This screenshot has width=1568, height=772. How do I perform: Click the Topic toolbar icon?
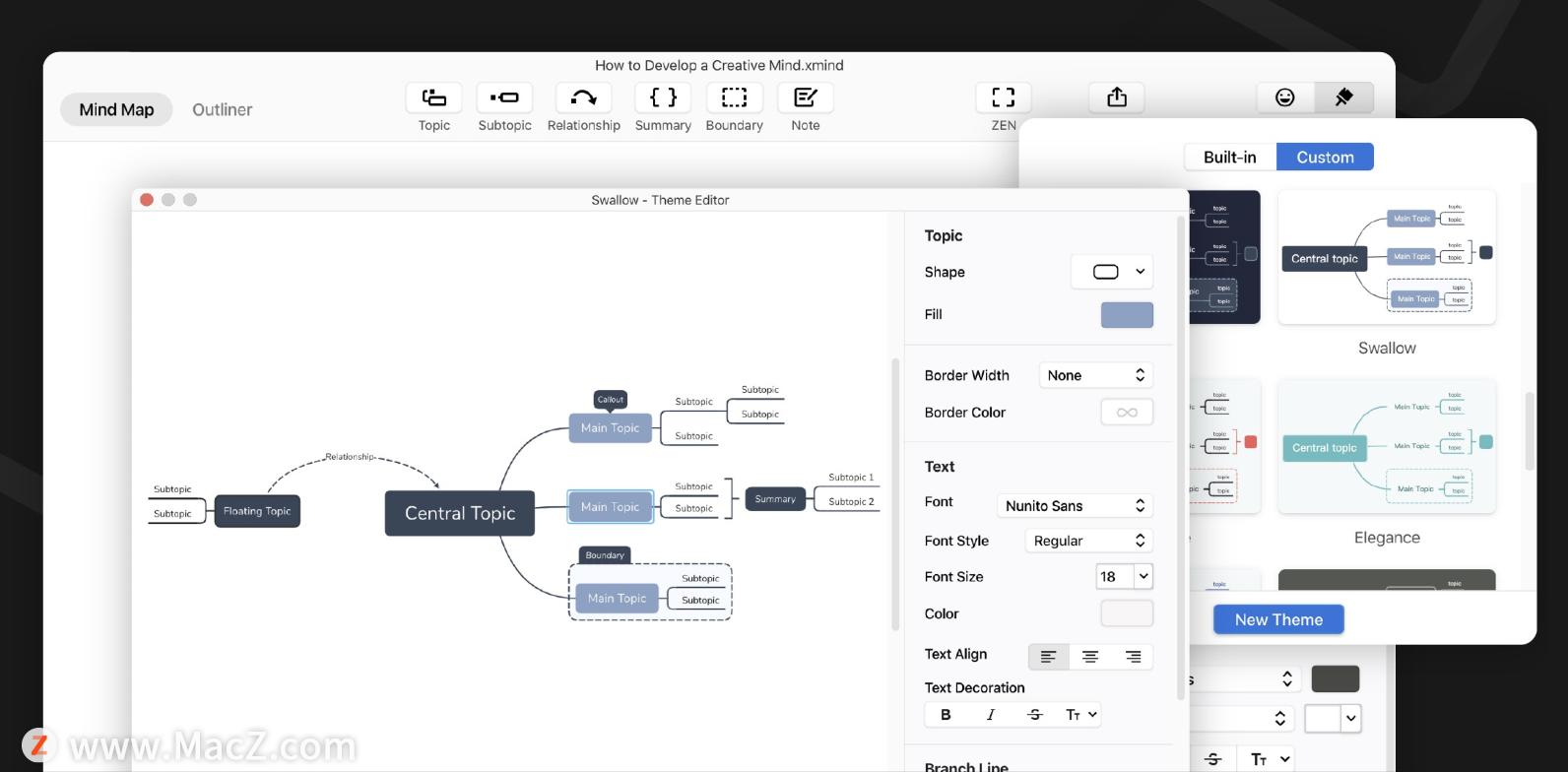click(433, 97)
